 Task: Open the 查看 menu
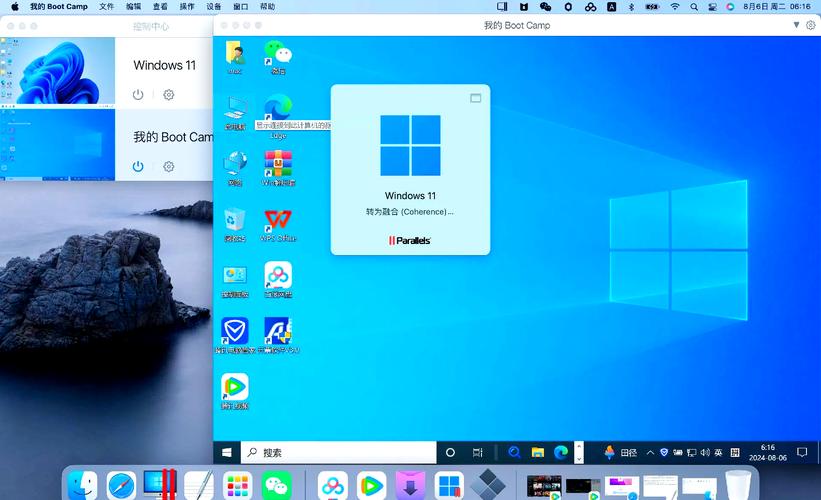tap(160, 7)
